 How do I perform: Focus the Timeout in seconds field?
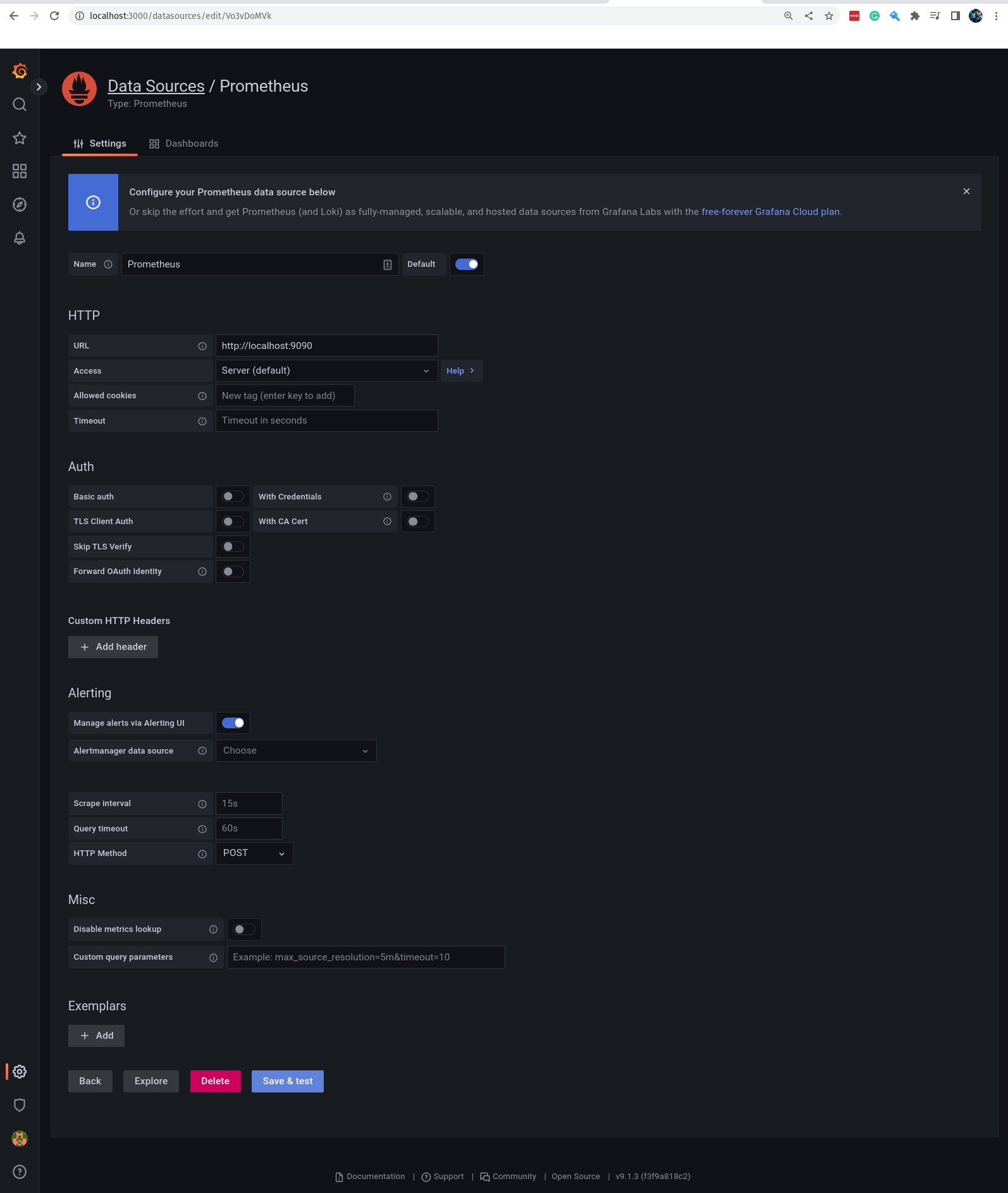(x=326, y=420)
